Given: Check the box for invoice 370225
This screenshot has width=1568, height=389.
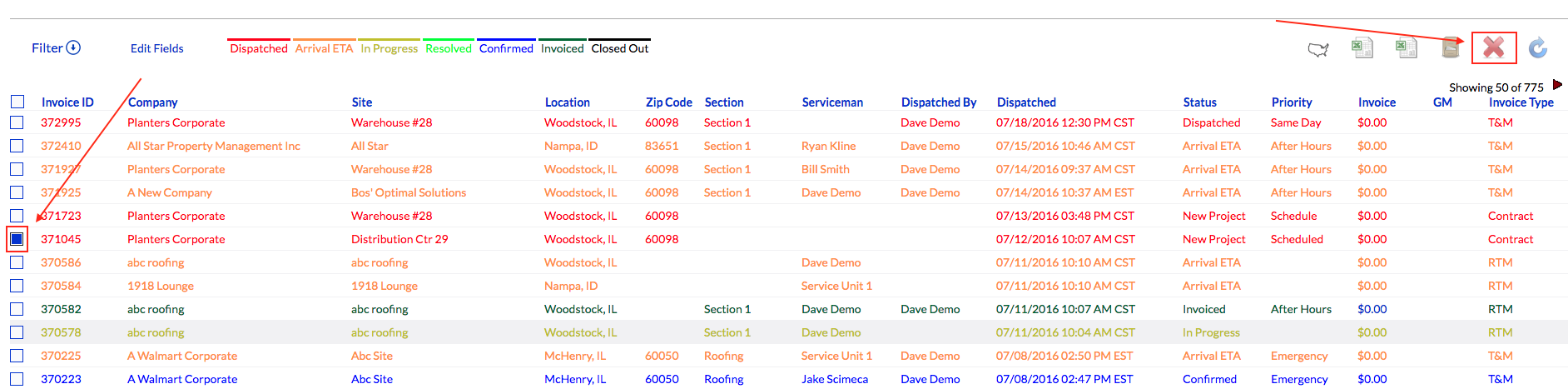Looking at the screenshot, I should pyautogui.click(x=17, y=356).
